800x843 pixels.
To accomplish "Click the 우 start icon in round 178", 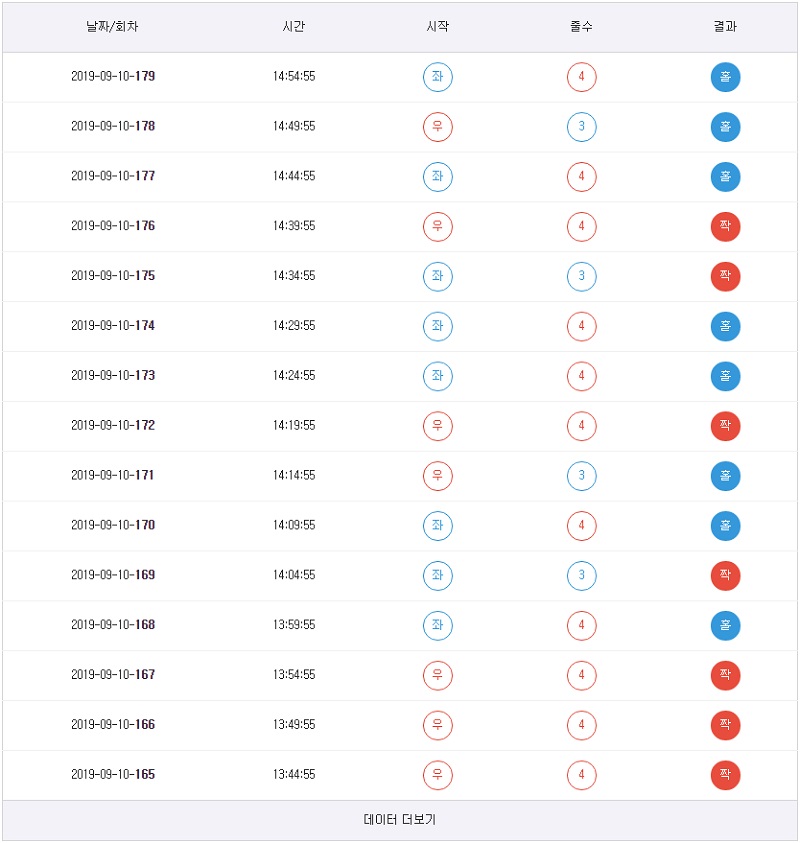I will (437, 127).
